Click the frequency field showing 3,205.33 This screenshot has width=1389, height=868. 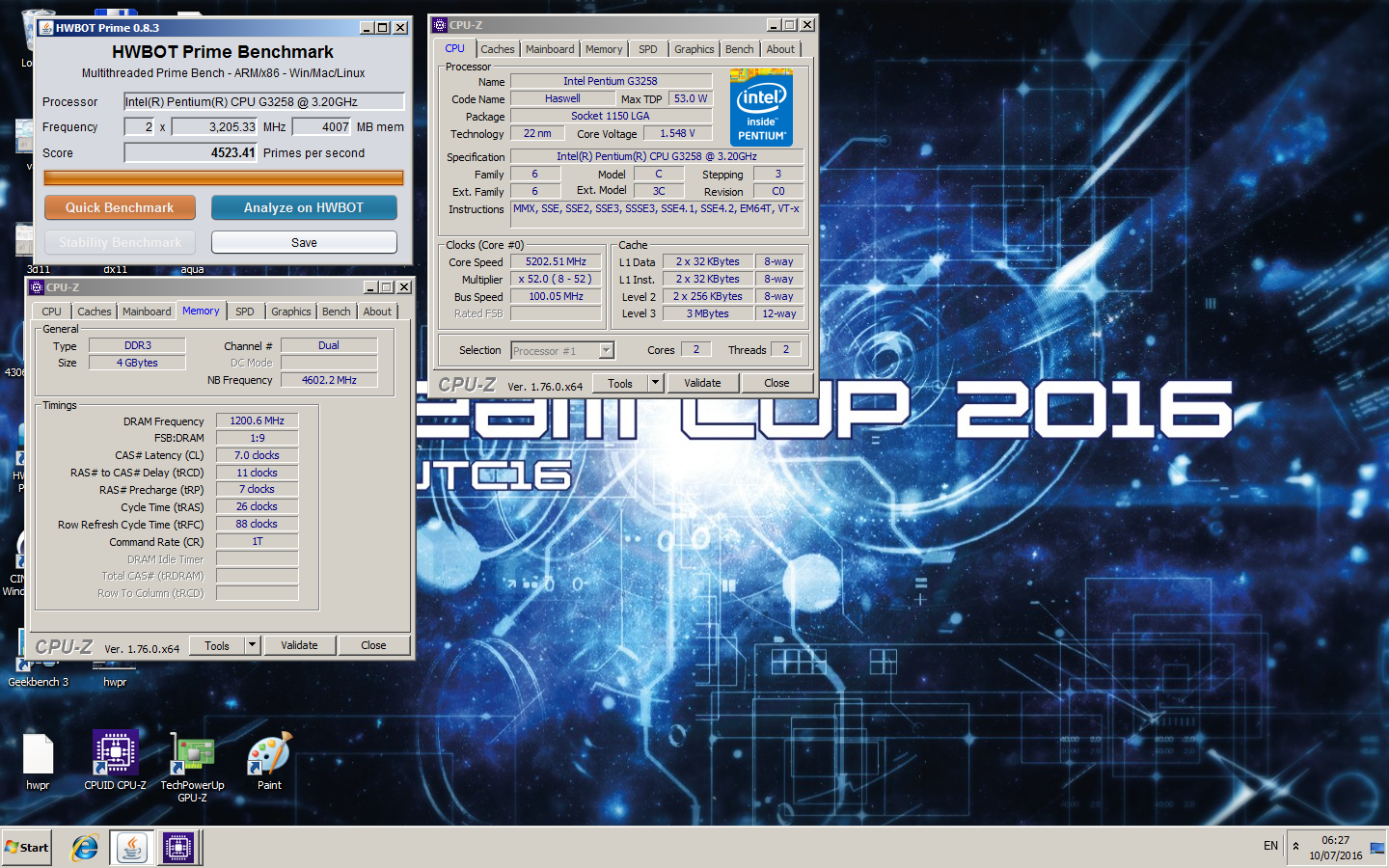pos(214,126)
